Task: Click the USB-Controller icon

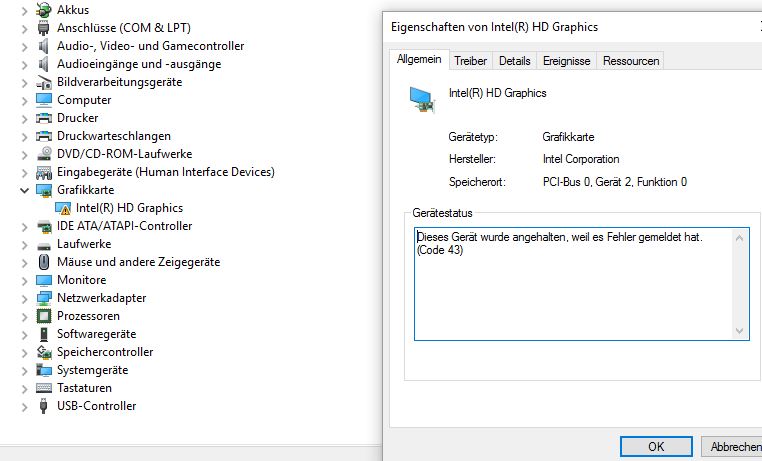Action: click(x=44, y=406)
